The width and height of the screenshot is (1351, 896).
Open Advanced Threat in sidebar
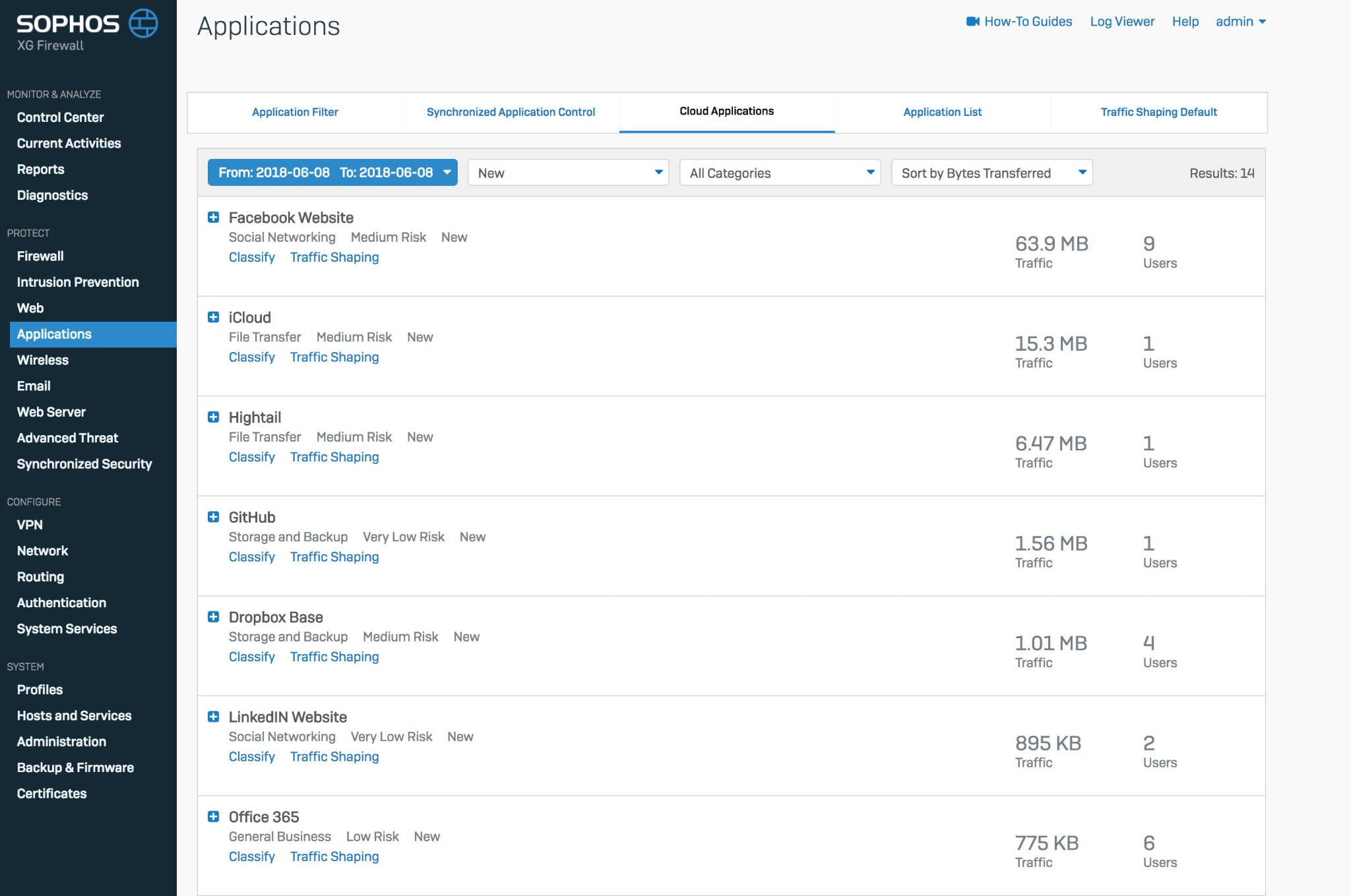coord(68,438)
